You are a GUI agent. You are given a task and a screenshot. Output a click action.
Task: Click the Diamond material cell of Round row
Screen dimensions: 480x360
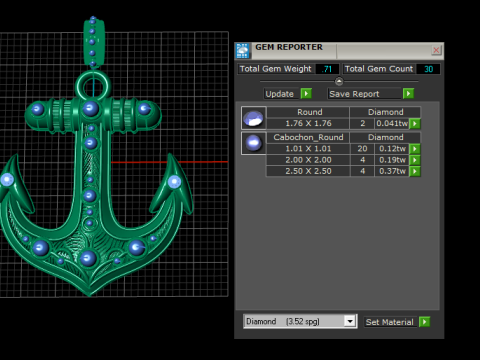pos(385,112)
